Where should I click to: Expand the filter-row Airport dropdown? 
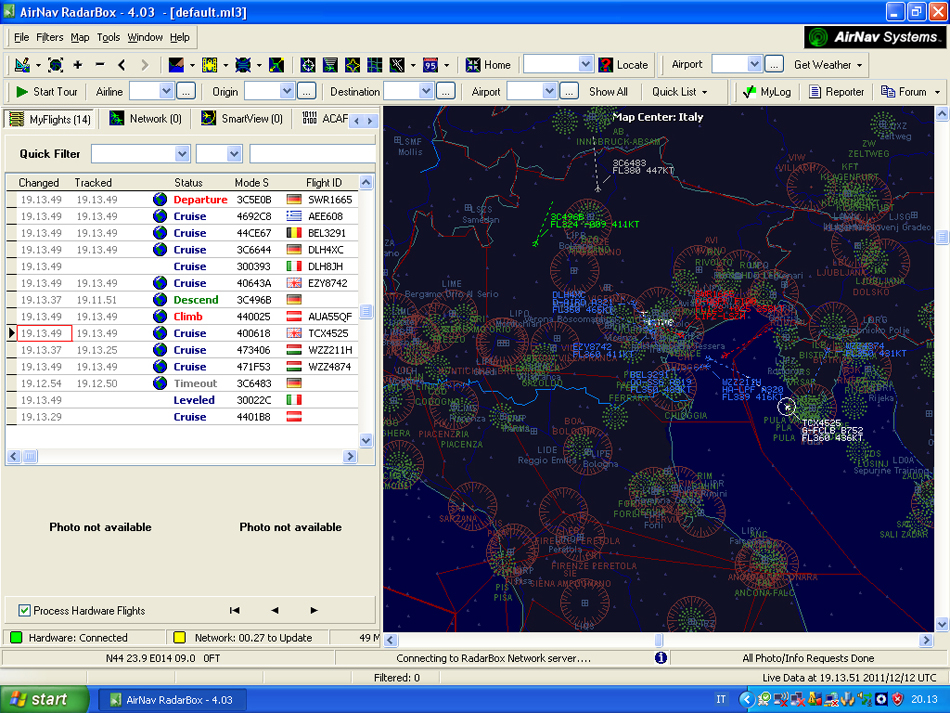(x=549, y=91)
